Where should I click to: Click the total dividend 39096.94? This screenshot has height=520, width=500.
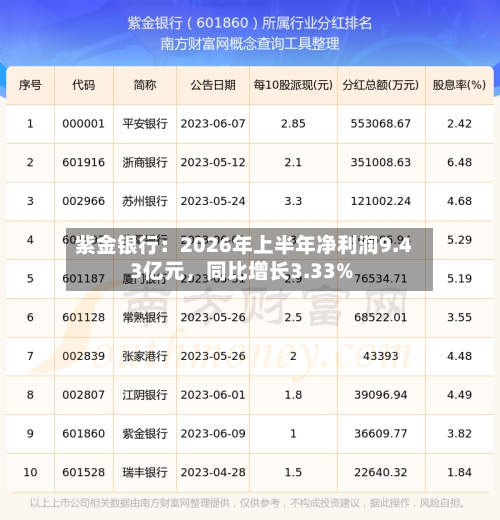pos(381,395)
